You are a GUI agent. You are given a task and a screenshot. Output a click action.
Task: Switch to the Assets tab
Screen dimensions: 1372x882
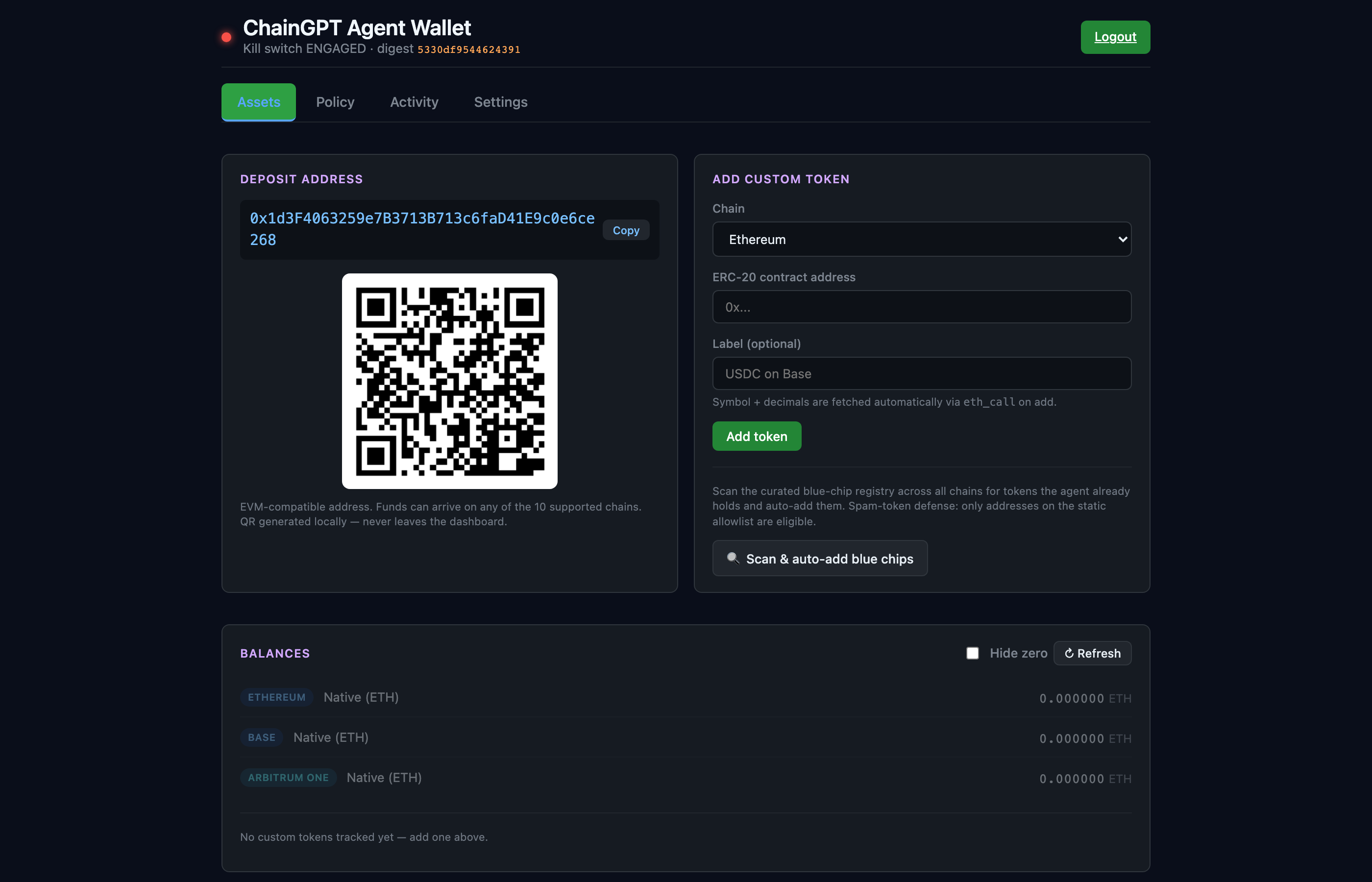click(259, 102)
